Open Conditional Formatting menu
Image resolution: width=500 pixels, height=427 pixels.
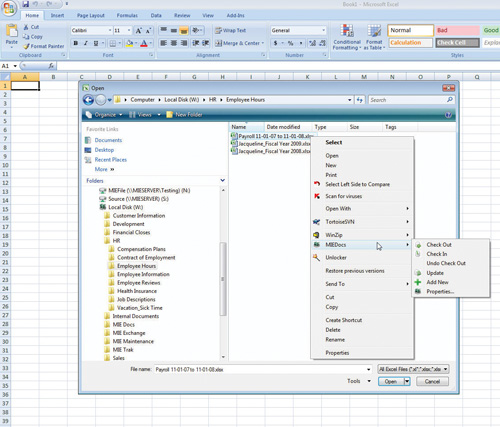tap(347, 37)
